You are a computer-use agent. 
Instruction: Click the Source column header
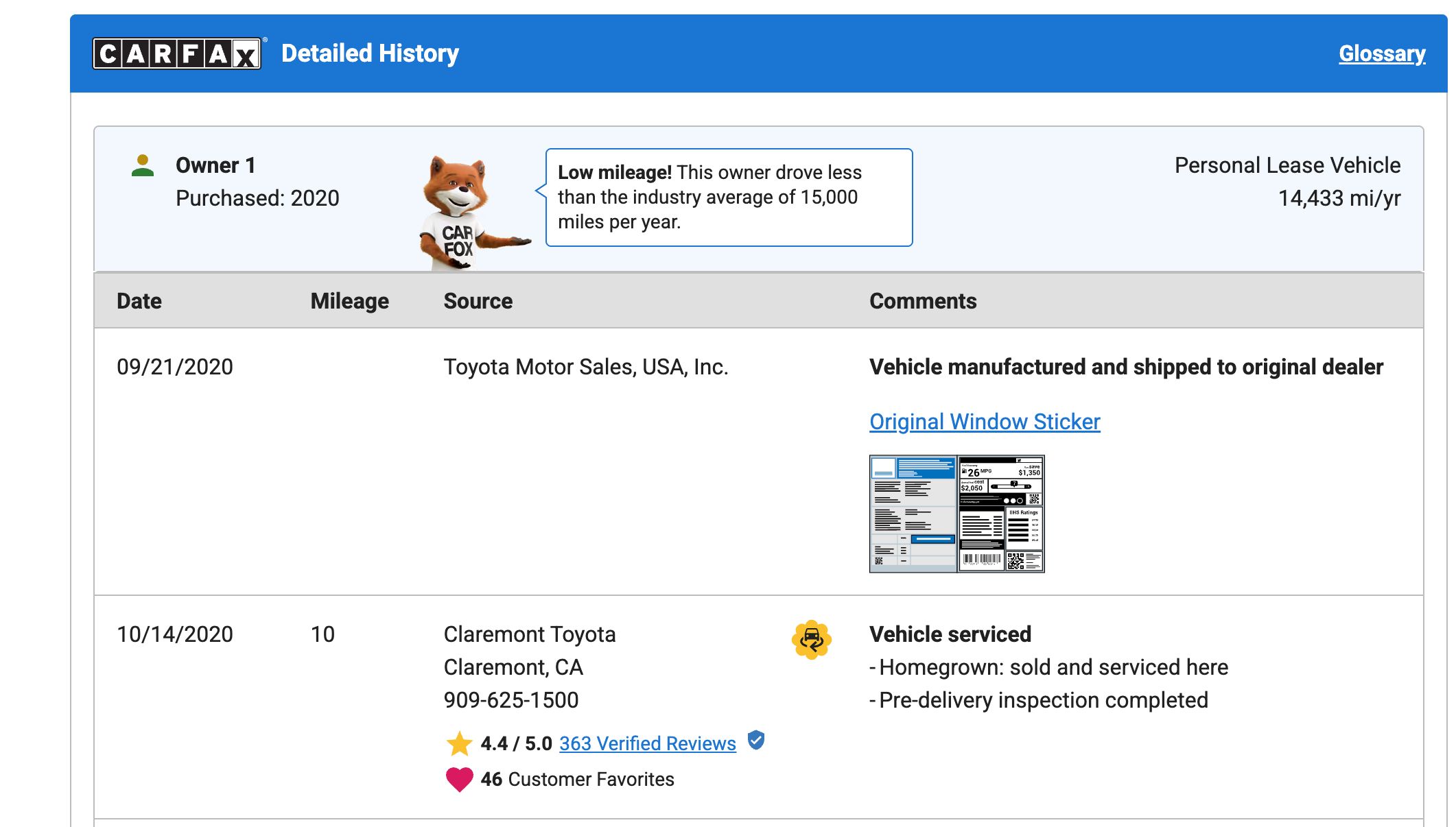coord(478,301)
